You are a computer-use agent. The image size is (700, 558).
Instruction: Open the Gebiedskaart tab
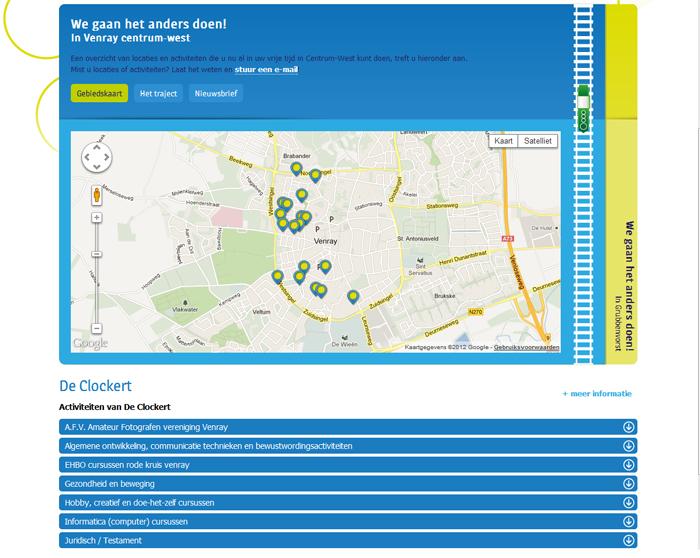[x=100, y=94]
